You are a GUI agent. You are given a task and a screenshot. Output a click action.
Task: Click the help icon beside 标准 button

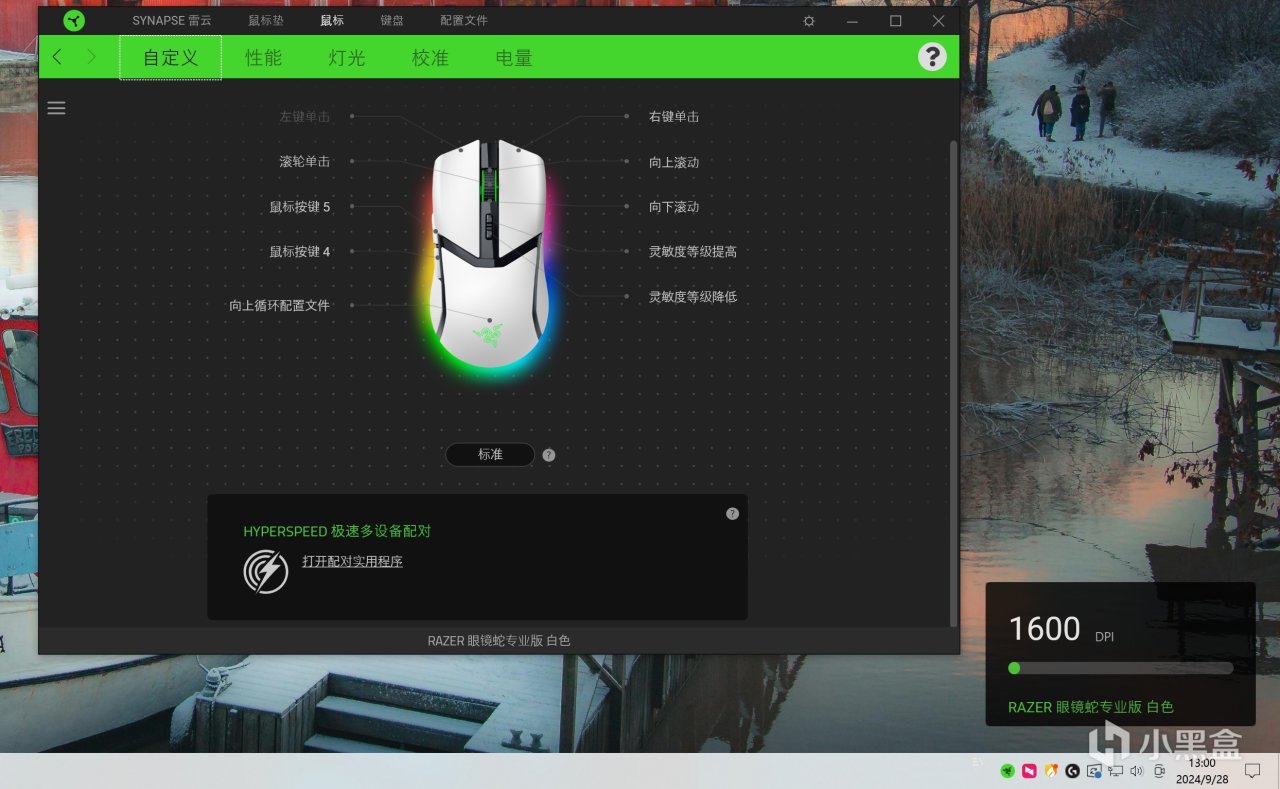549,455
